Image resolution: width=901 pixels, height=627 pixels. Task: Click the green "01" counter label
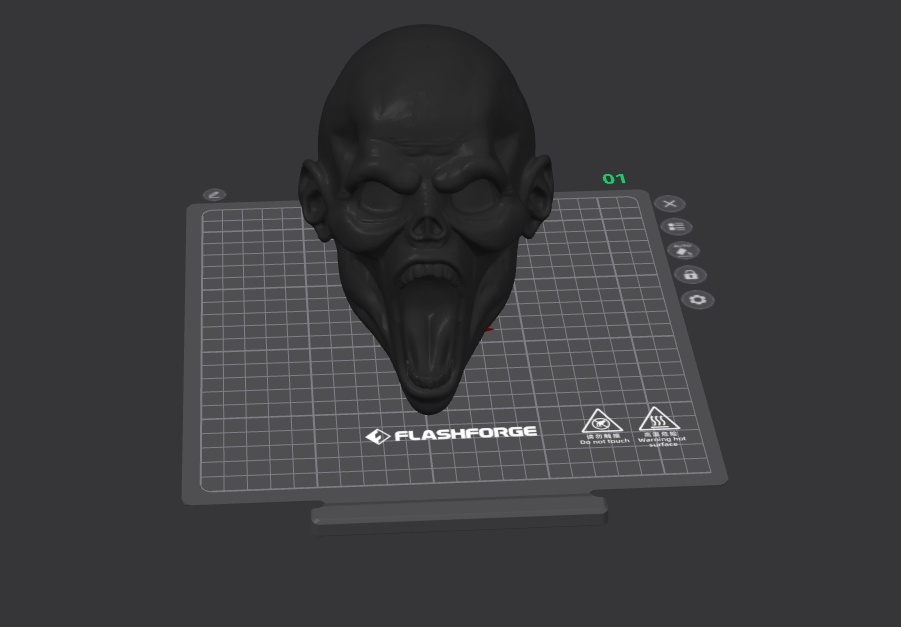click(x=614, y=178)
